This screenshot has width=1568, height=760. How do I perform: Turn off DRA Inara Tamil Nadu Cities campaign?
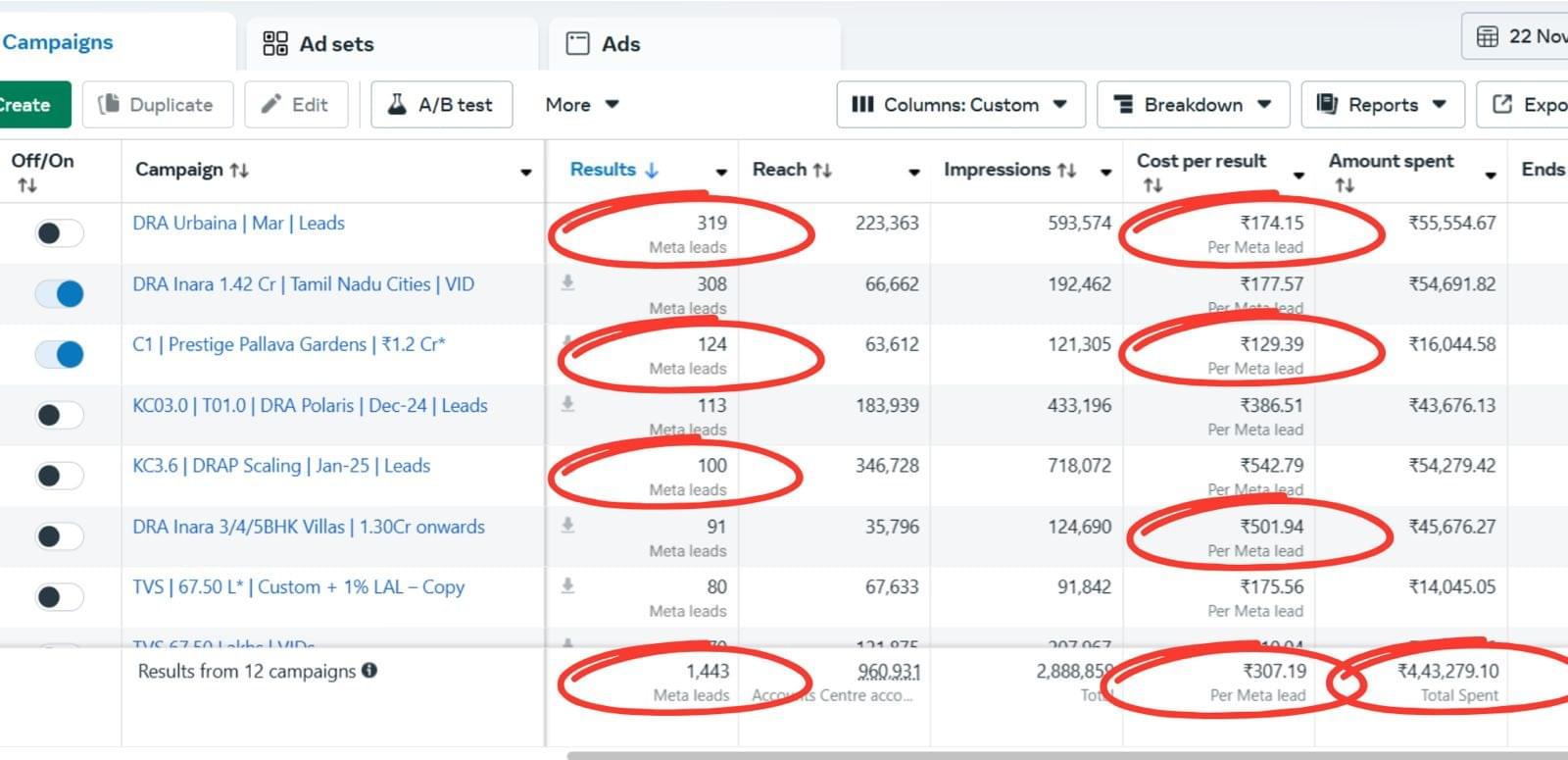point(60,294)
